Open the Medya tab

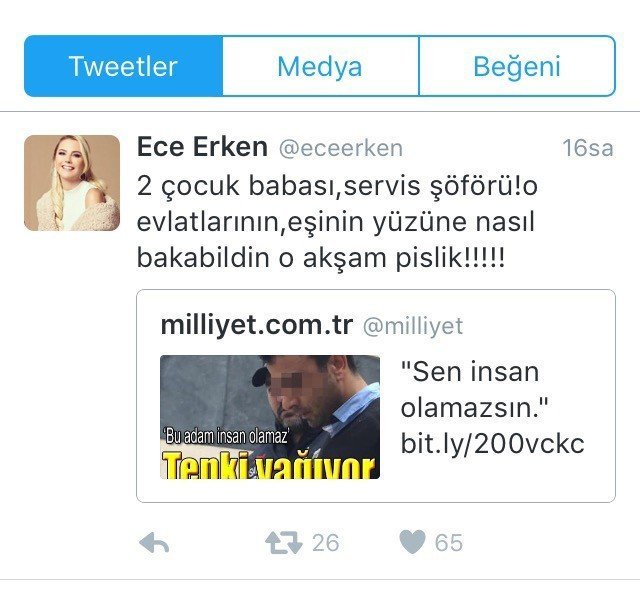320,66
